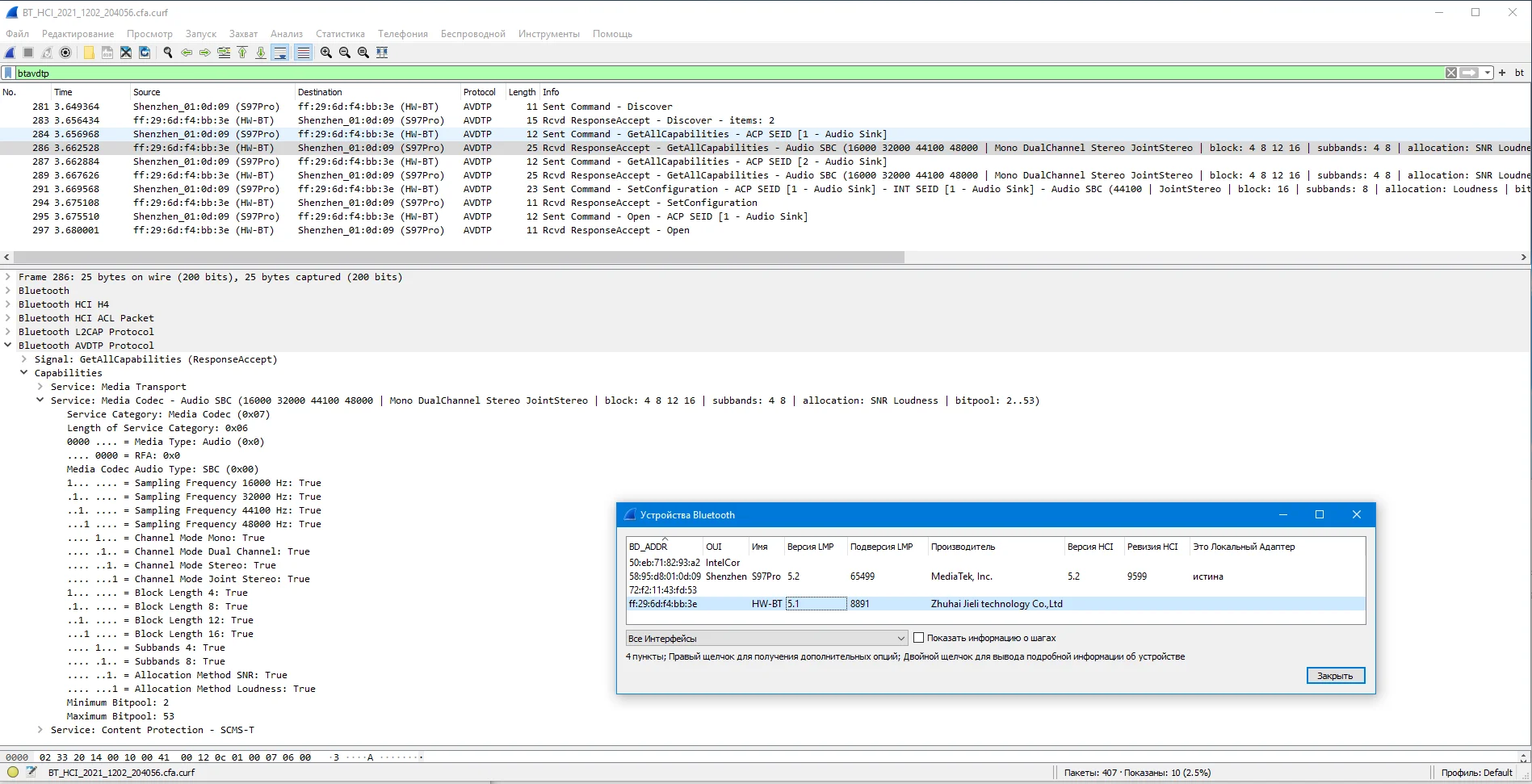Click the Service: Media Transport expander

coord(40,387)
